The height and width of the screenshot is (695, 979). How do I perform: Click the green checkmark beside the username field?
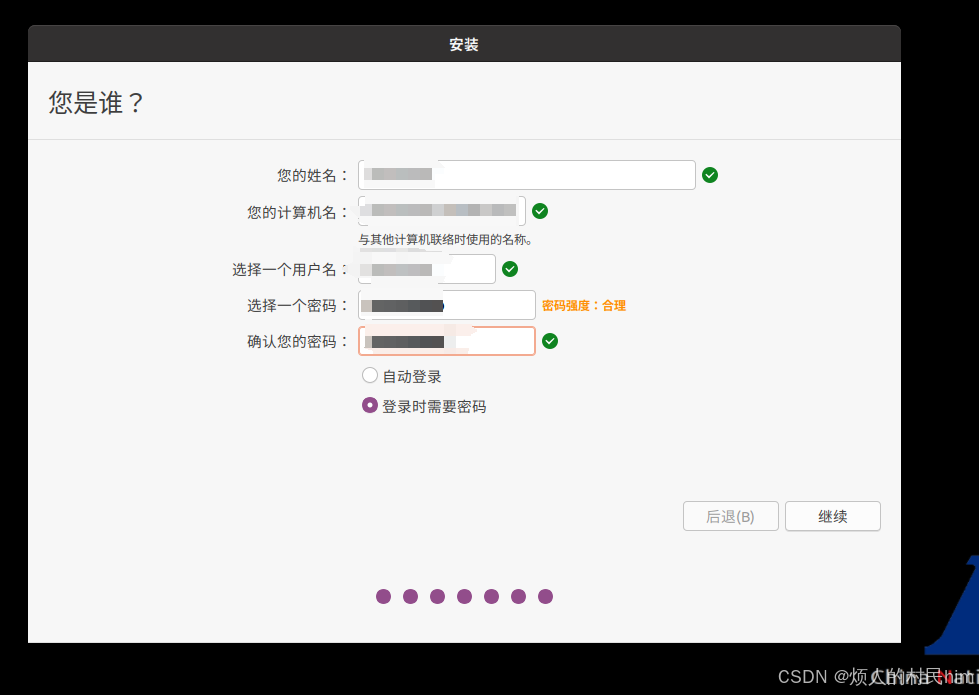pyautogui.click(x=510, y=269)
